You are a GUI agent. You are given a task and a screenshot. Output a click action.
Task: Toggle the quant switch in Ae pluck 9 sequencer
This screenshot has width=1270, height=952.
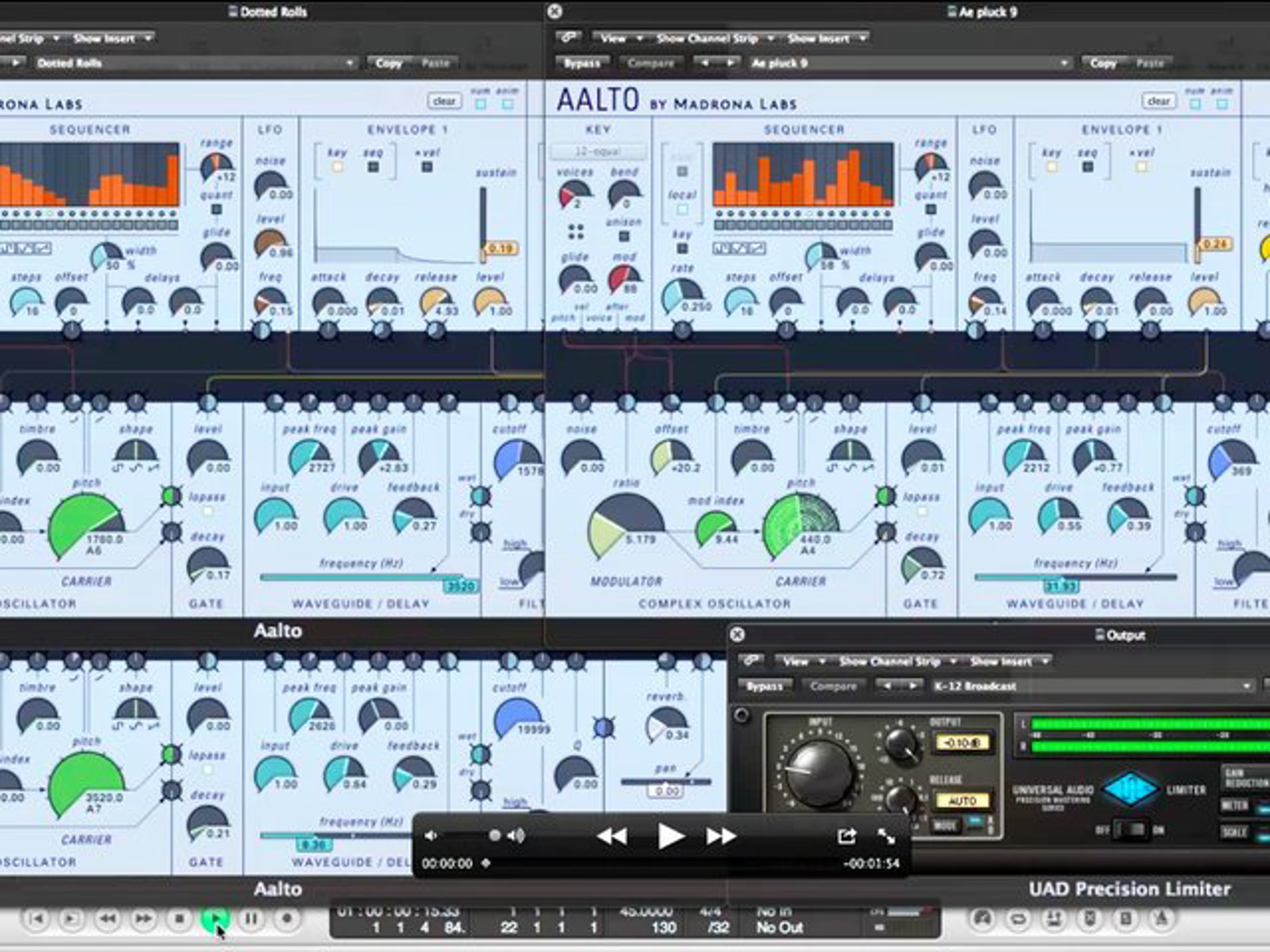tap(931, 209)
